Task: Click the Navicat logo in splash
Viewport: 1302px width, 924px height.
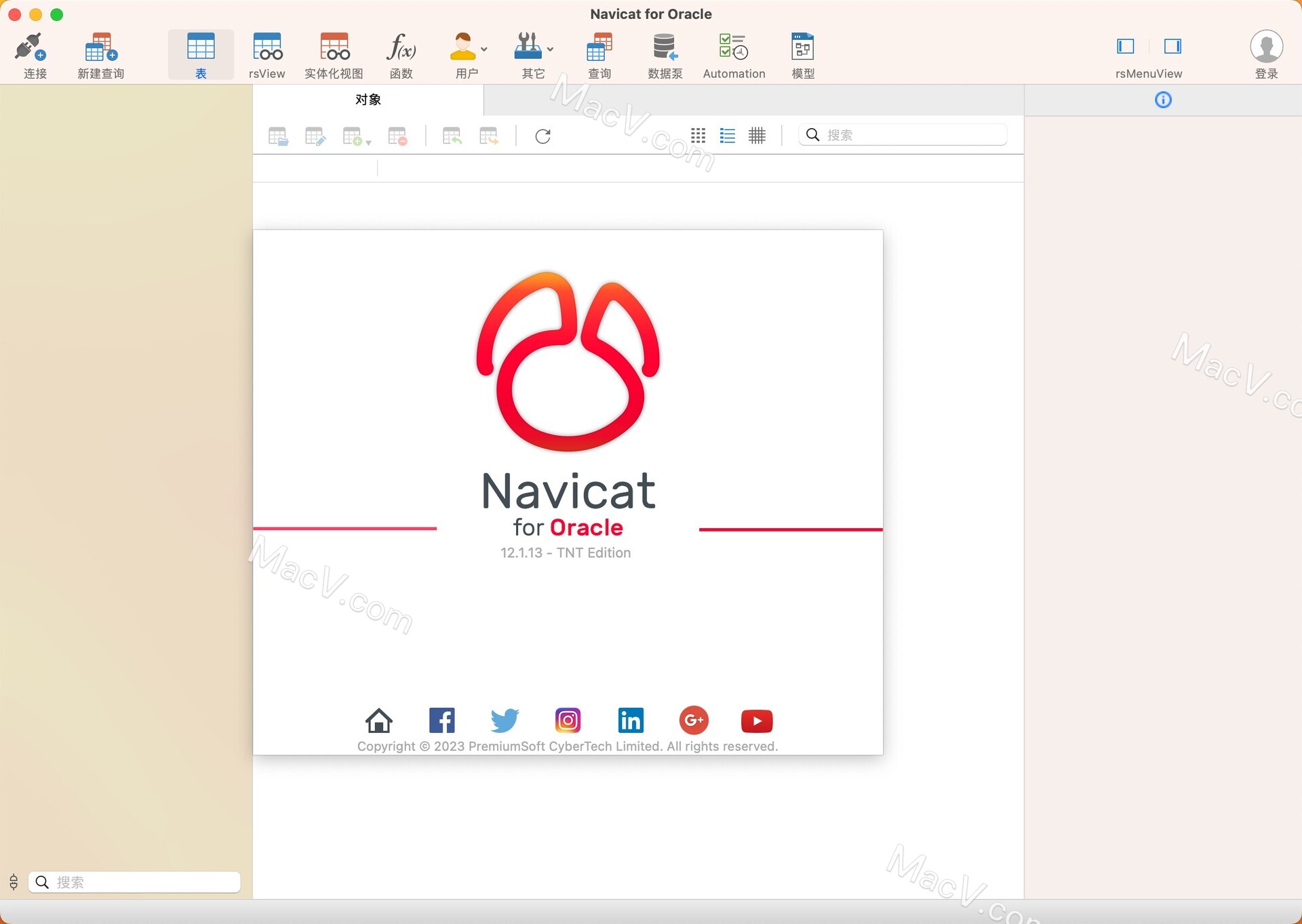Action: [x=568, y=361]
